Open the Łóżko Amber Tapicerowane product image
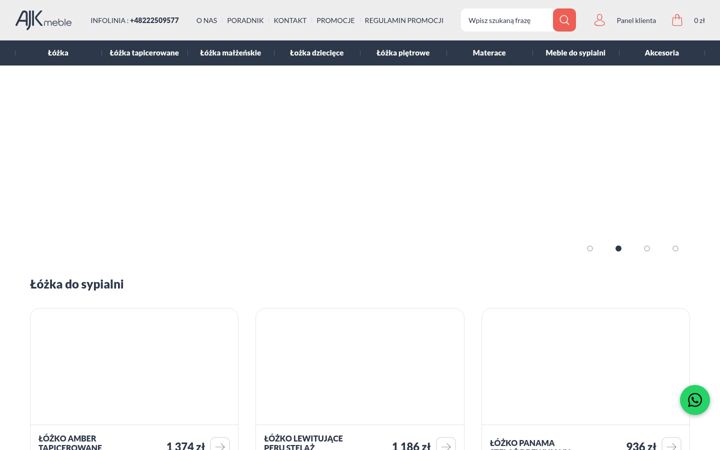The image size is (720, 450). click(134, 366)
